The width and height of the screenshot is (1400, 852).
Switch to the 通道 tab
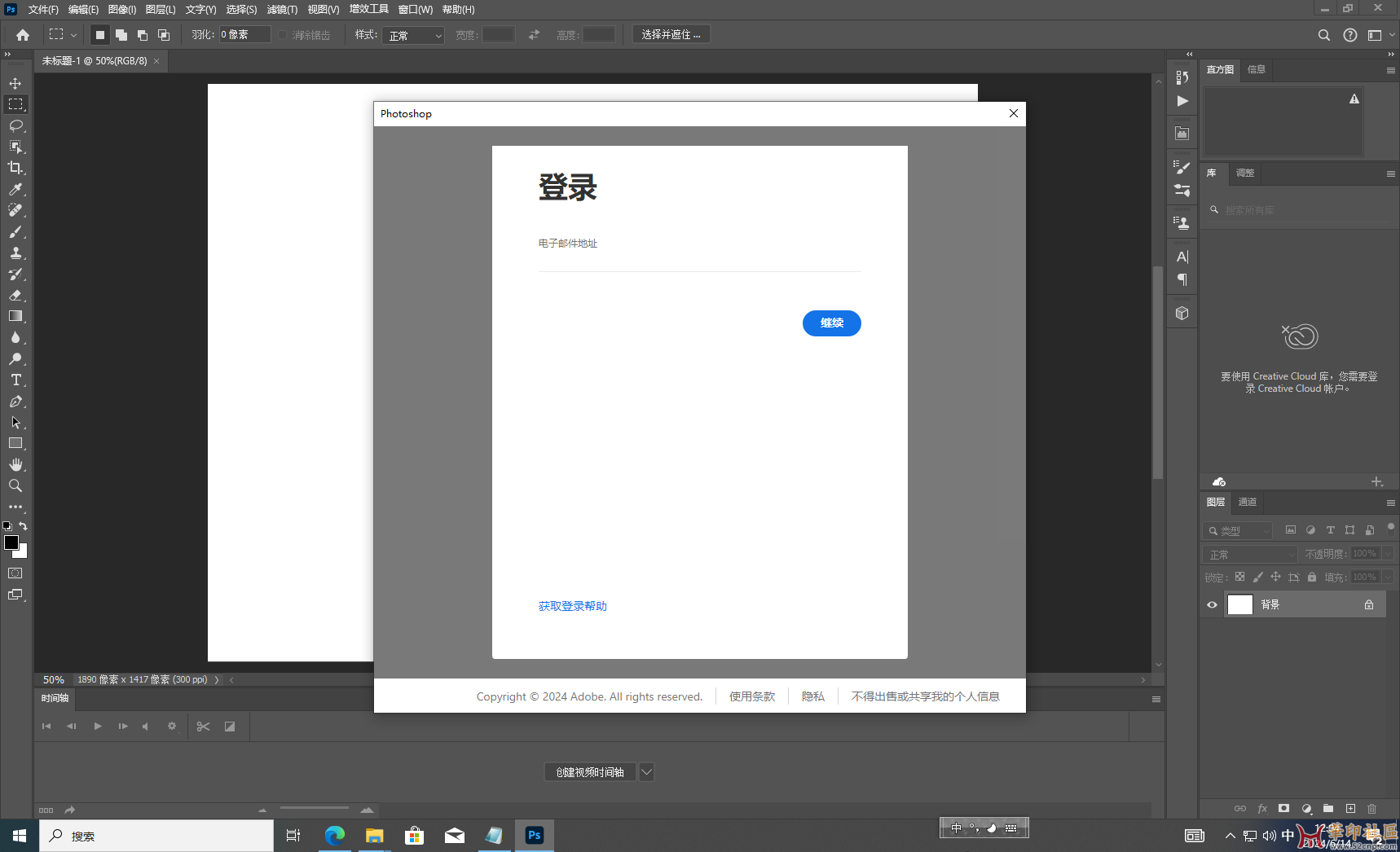click(x=1248, y=502)
